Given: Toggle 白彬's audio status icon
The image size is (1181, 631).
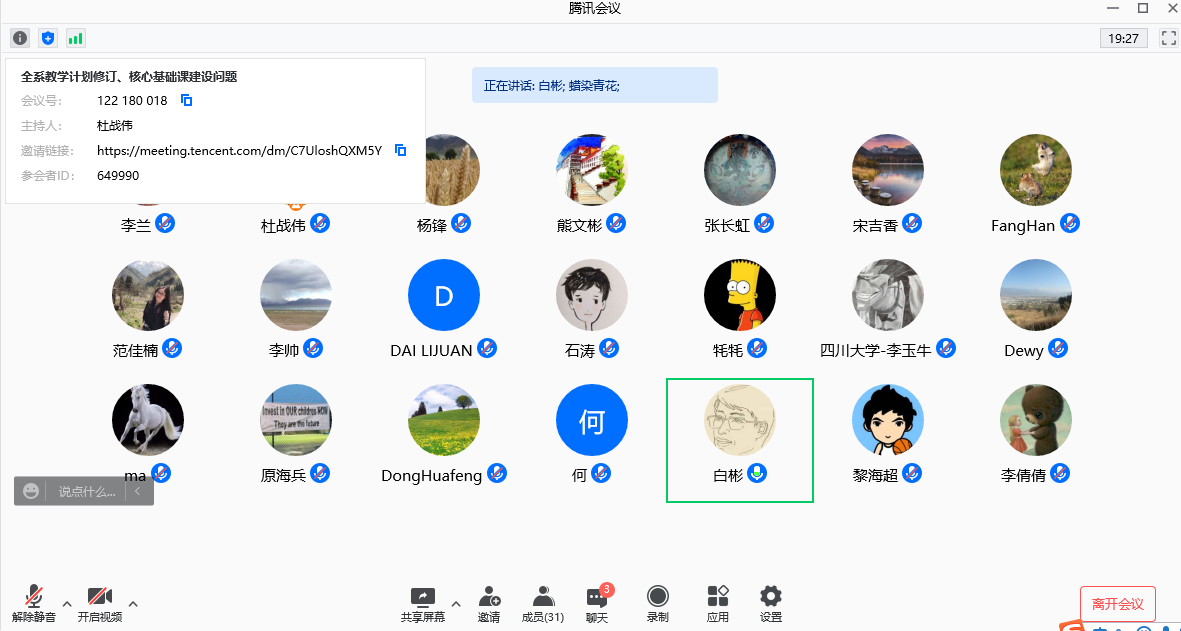Looking at the screenshot, I should [757, 474].
